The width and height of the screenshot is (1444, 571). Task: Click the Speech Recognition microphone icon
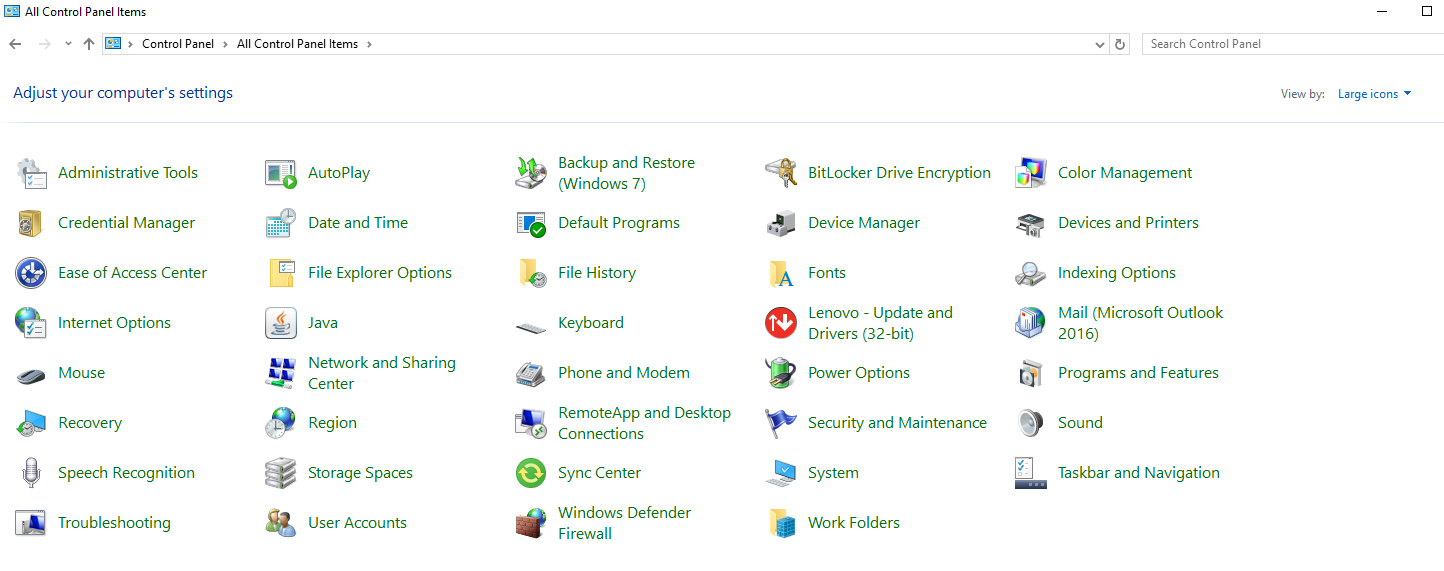coord(31,473)
